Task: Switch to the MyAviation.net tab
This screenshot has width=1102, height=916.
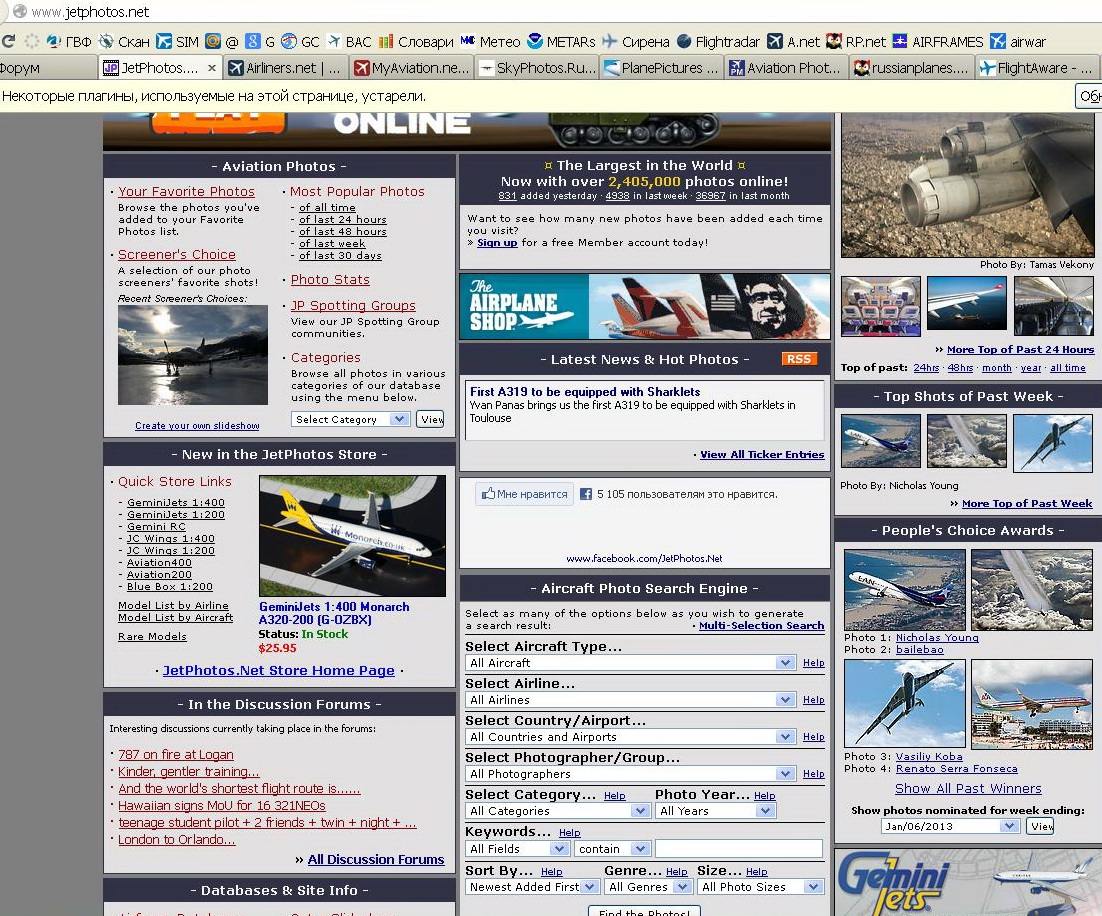Action: [x=411, y=67]
